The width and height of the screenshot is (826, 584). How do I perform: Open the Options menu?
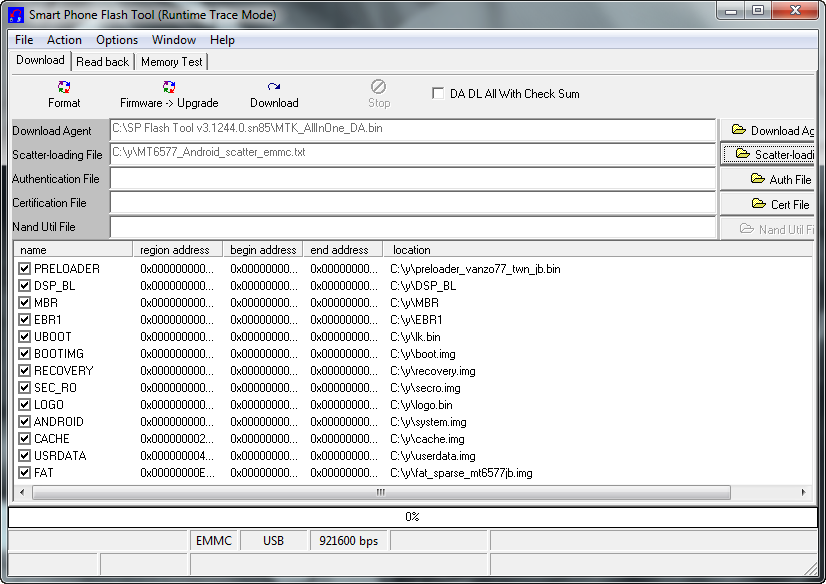[x=117, y=40]
